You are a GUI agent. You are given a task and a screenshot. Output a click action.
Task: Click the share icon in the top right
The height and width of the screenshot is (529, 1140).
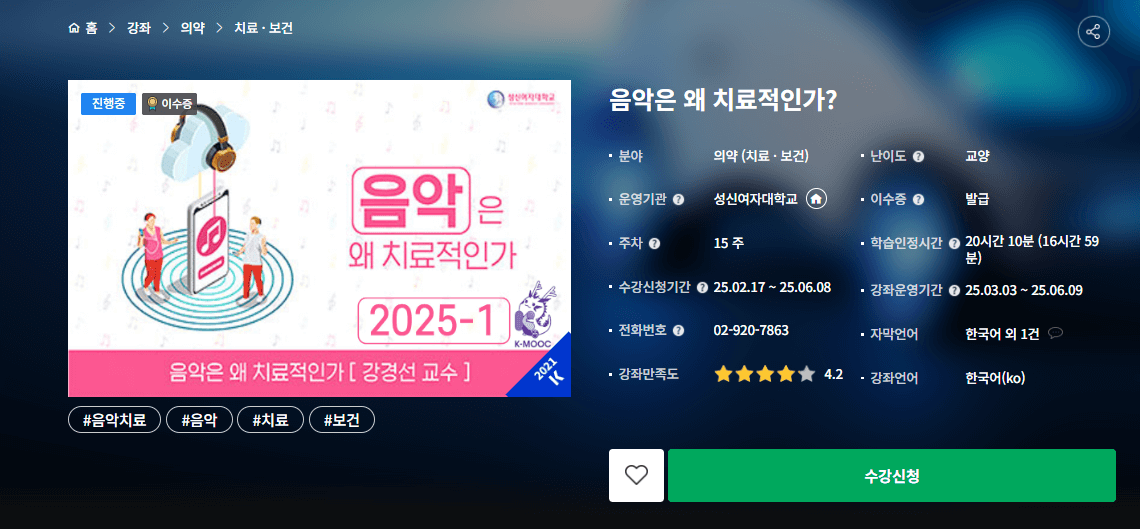[x=1093, y=32]
